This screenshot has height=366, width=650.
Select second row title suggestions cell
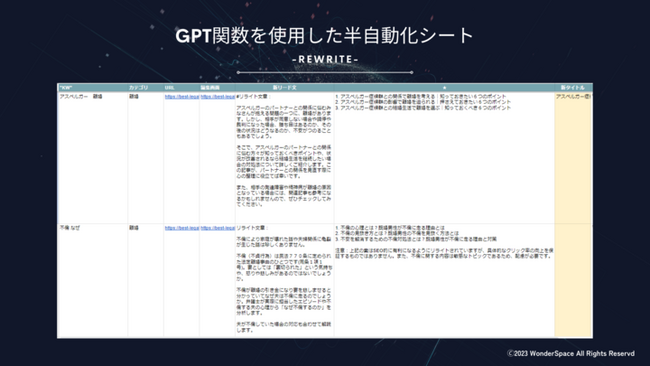coord(444,281)
